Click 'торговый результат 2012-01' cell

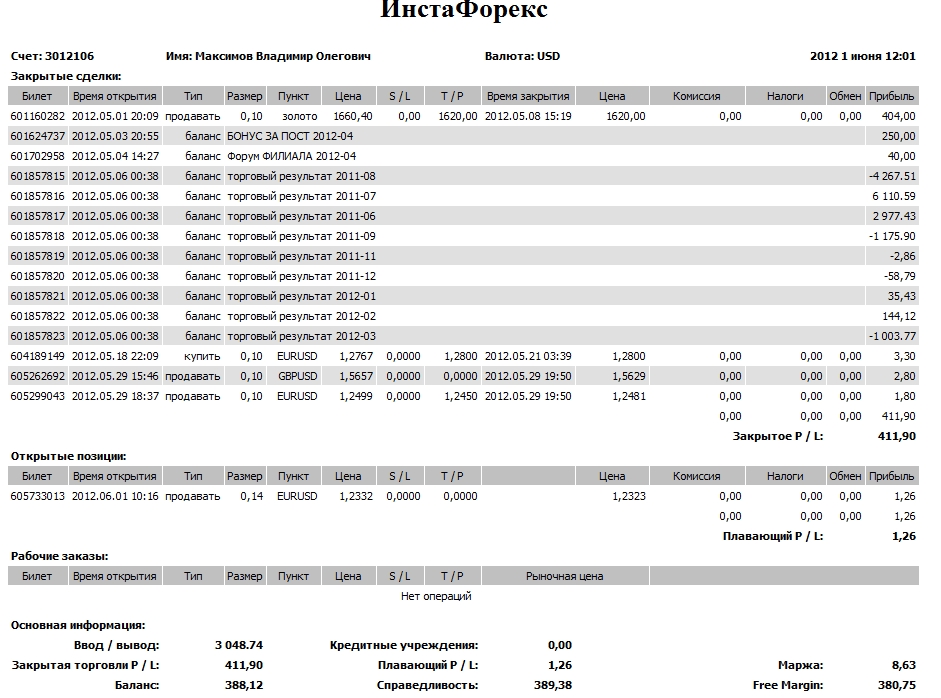(x=301, y=296)
